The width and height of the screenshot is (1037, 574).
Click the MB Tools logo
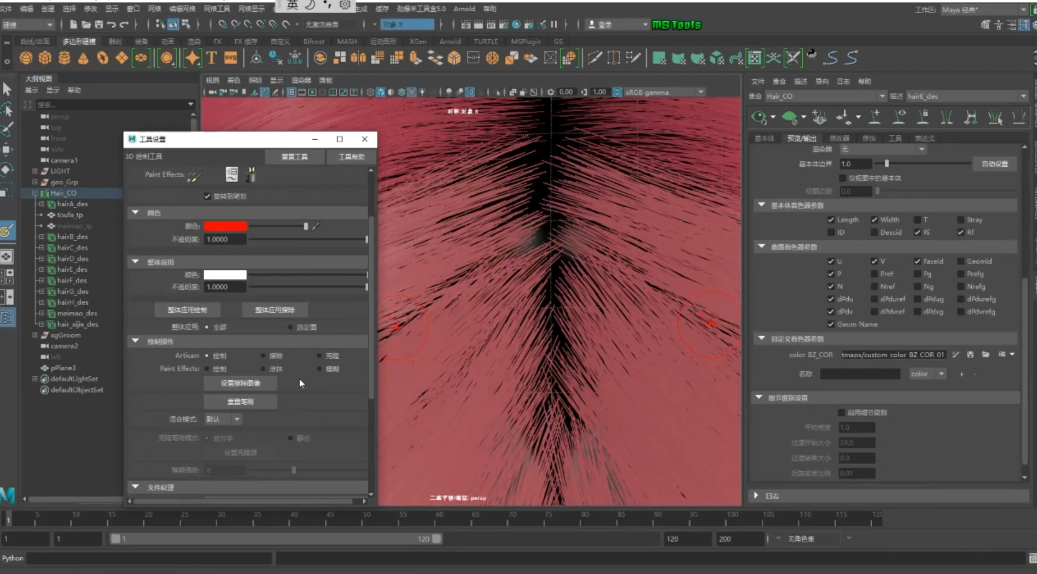pyautogui.click(x=676, y=24)
